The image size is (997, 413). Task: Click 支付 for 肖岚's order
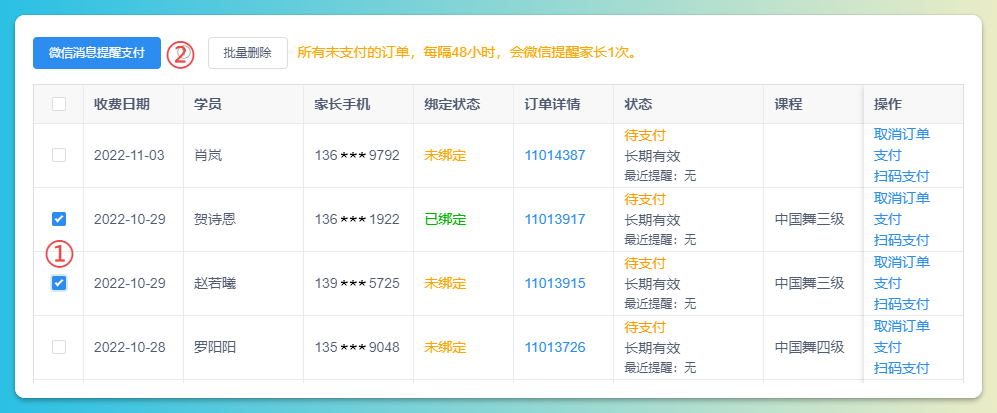(x=888, y=155)
